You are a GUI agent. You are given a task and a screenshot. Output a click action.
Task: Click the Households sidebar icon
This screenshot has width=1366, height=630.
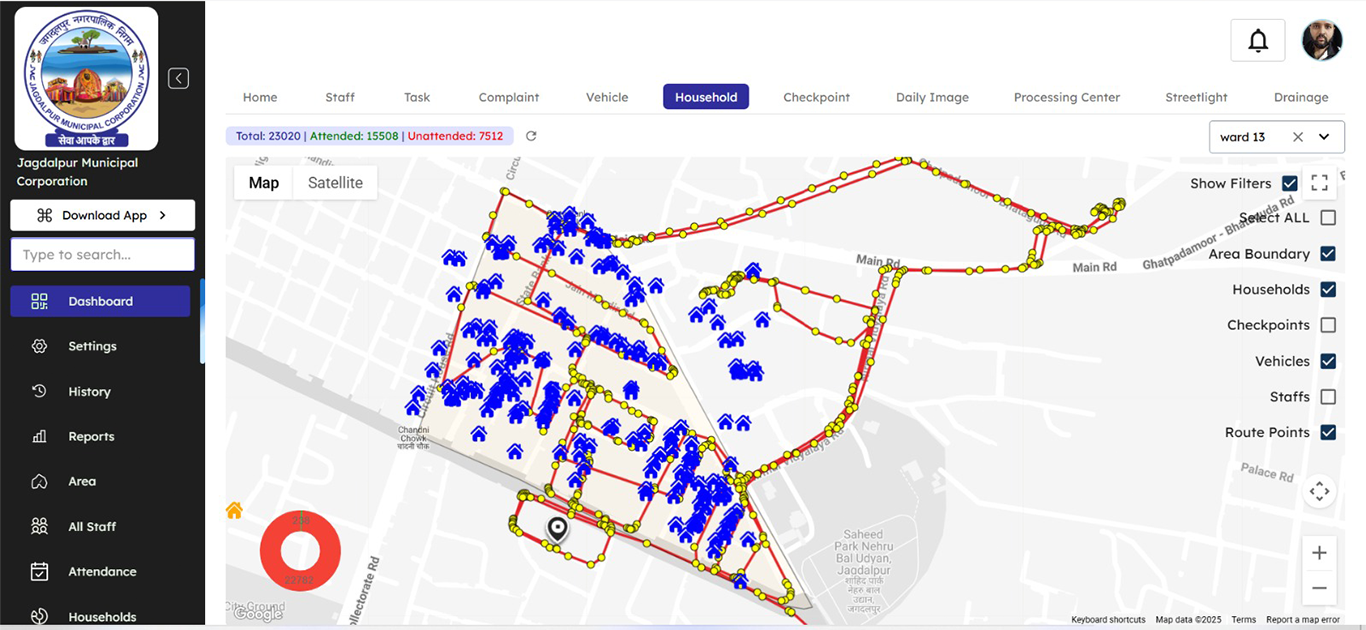pyautogui.click(x=39, y=616)
